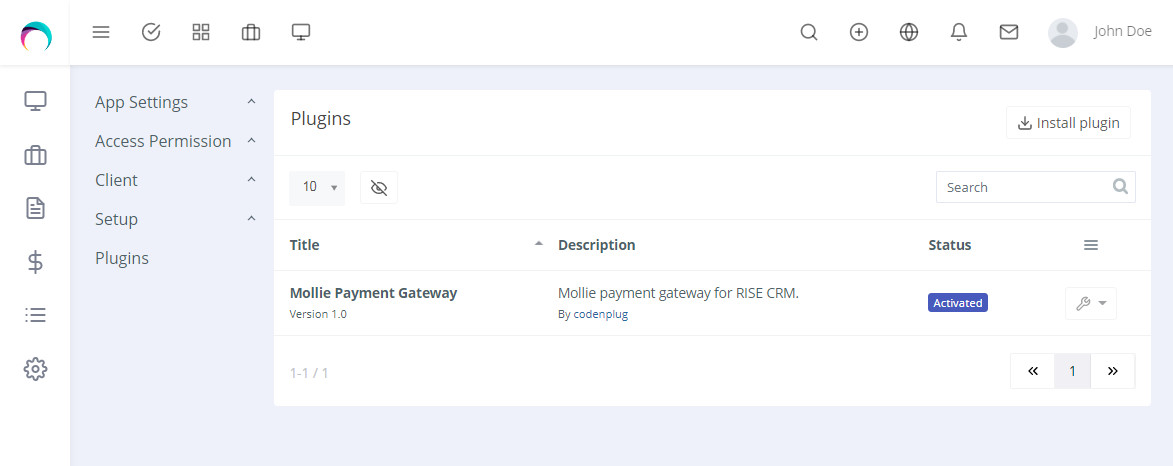The image size is (1173, 466).
Task: Click the plugins Search input field
Action: 1025,187
